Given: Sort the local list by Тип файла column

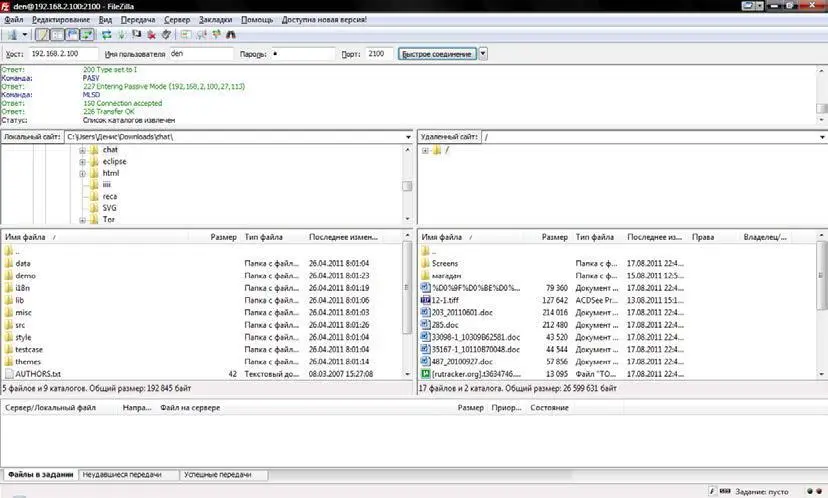Looking at the screenshot, I should point(264,237).
